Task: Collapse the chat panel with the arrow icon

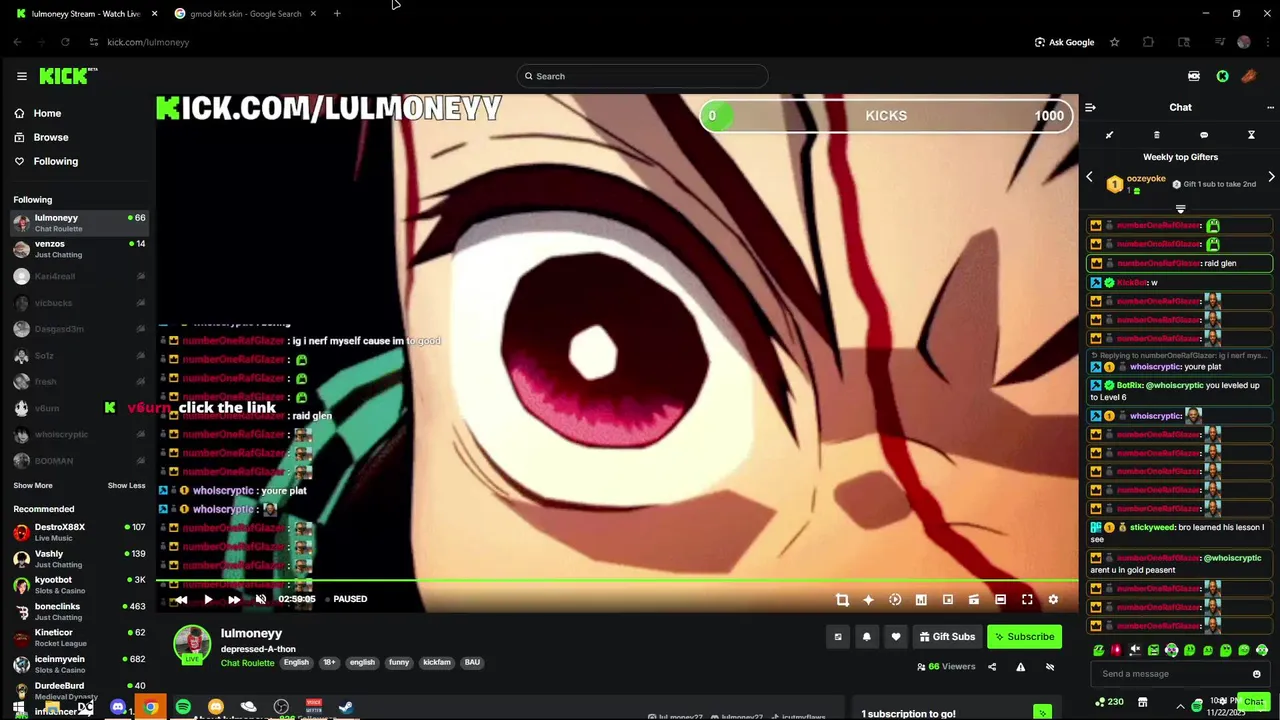Action: click(1091, 107)
